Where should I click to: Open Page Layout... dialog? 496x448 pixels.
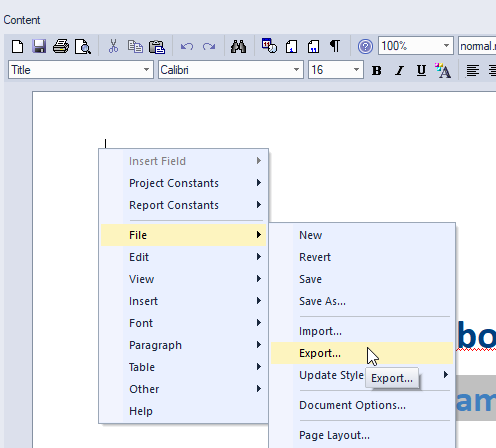click(362, 435)
